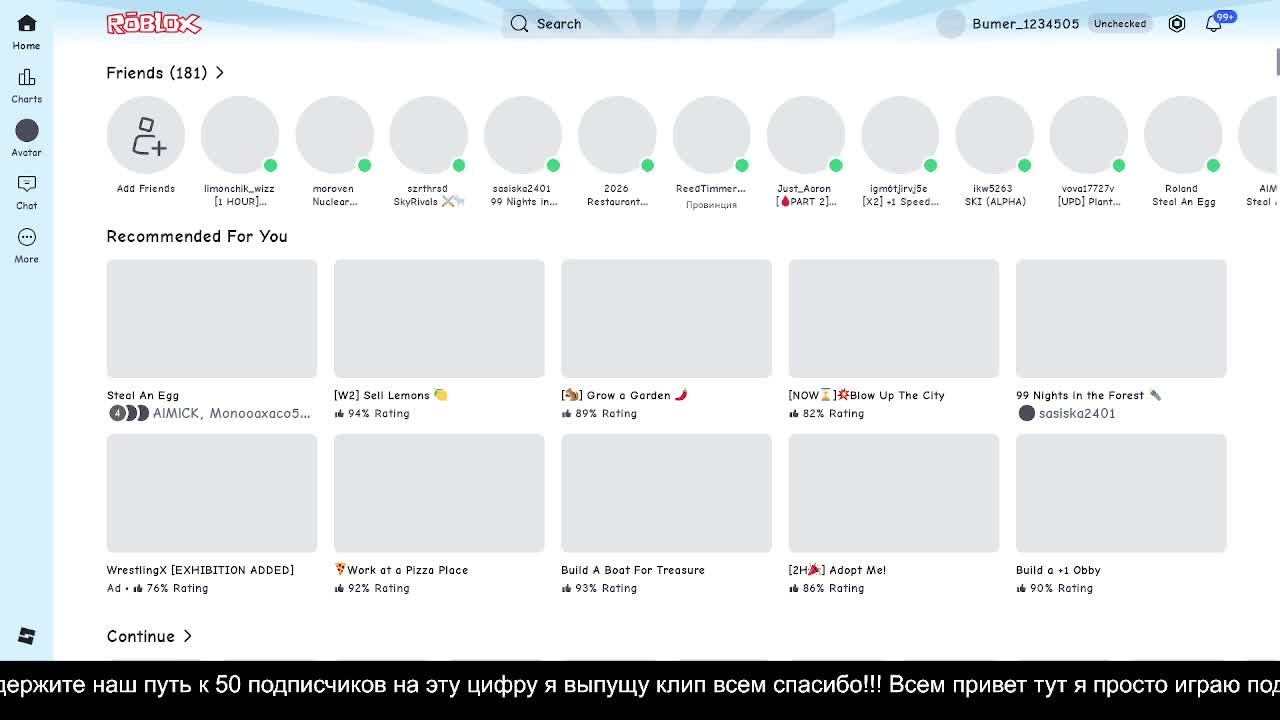Open friend moroven's avatar
1280x720 pixels.
pos(334,136)
